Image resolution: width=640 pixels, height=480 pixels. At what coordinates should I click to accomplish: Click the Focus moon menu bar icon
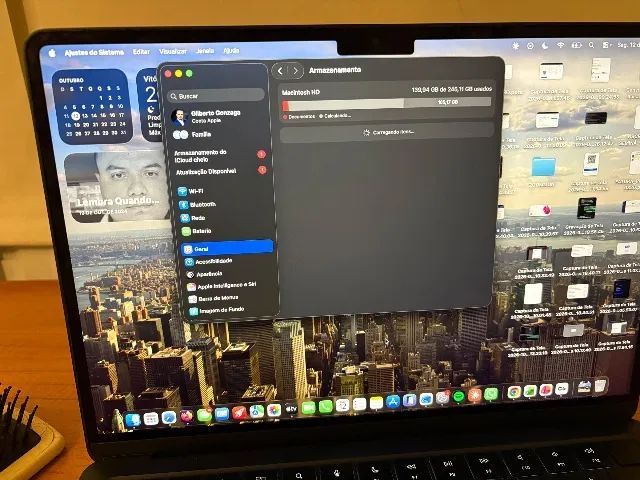click(x=545, y=46)
